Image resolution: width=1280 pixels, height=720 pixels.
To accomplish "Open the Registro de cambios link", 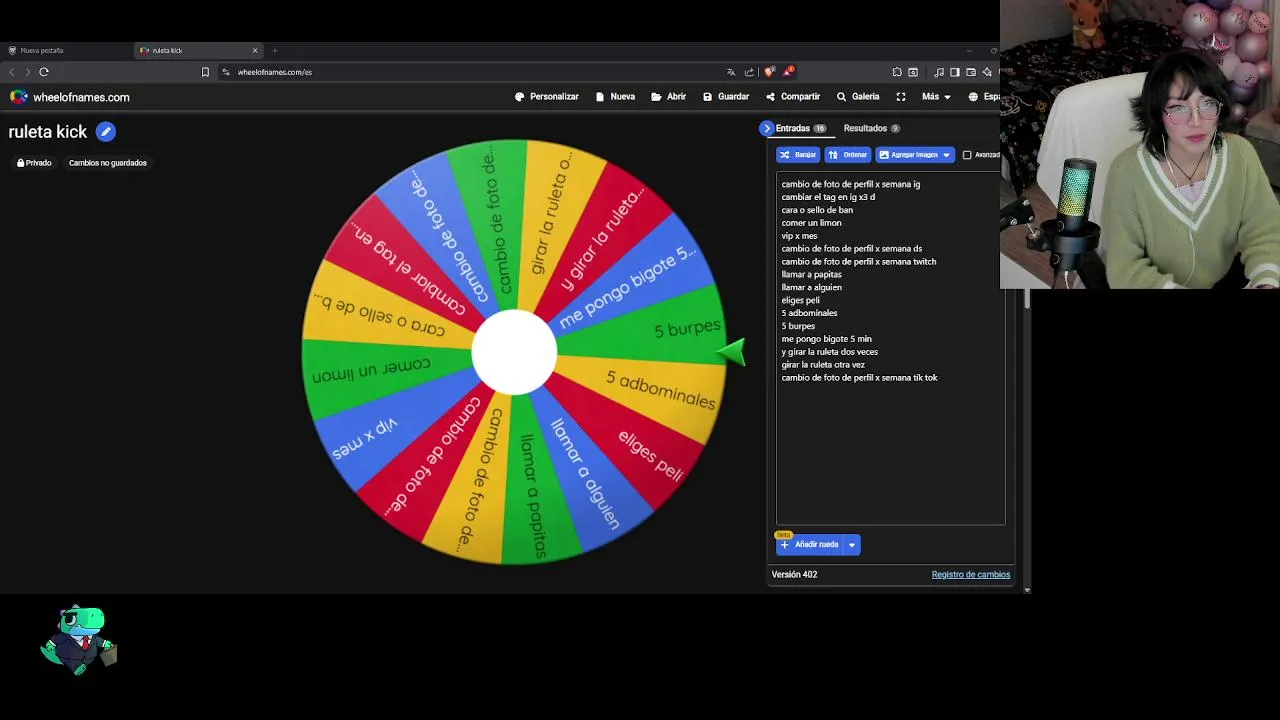I will (971, 575).
